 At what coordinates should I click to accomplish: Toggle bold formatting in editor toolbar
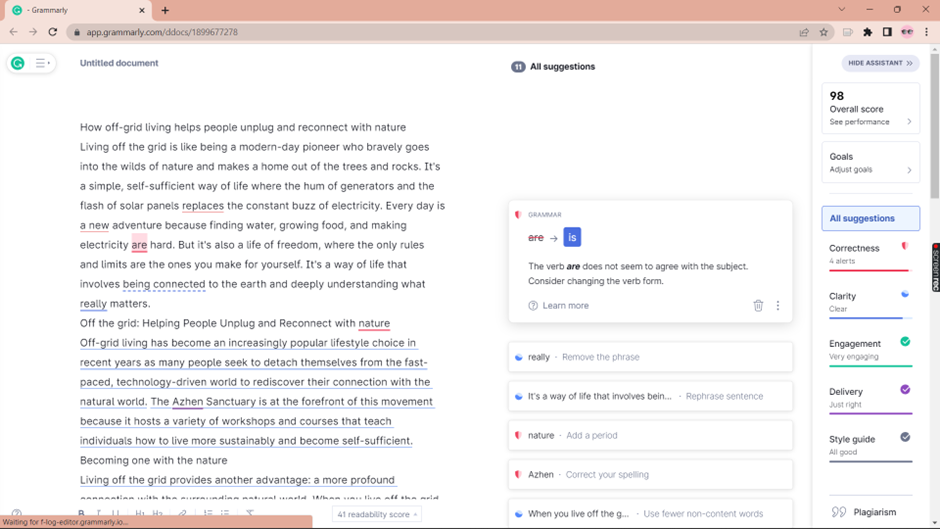tap(82, 513)
